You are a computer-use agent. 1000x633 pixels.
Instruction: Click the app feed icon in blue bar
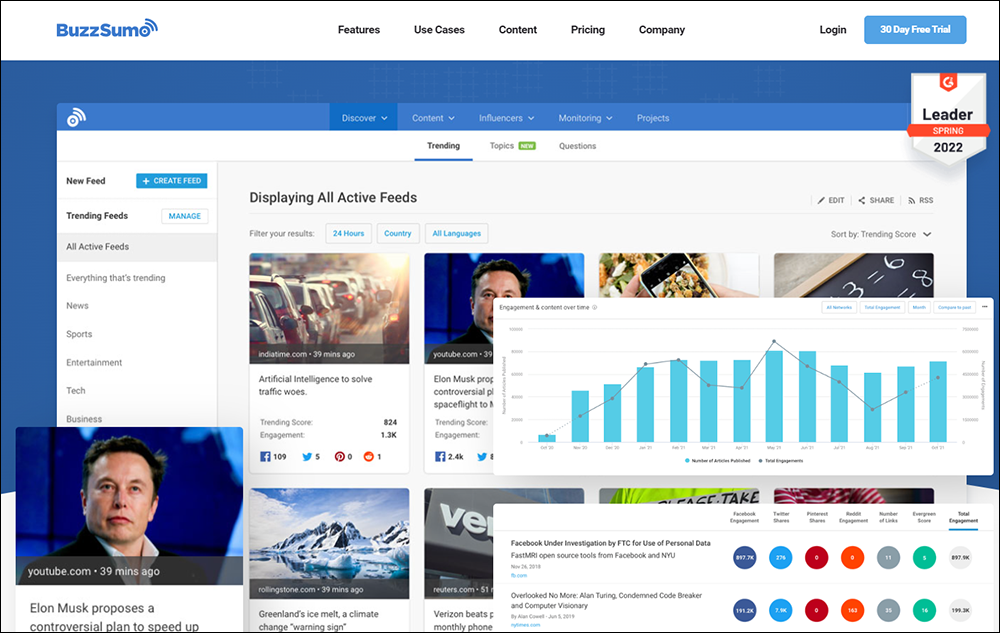(x=76, y=117)
